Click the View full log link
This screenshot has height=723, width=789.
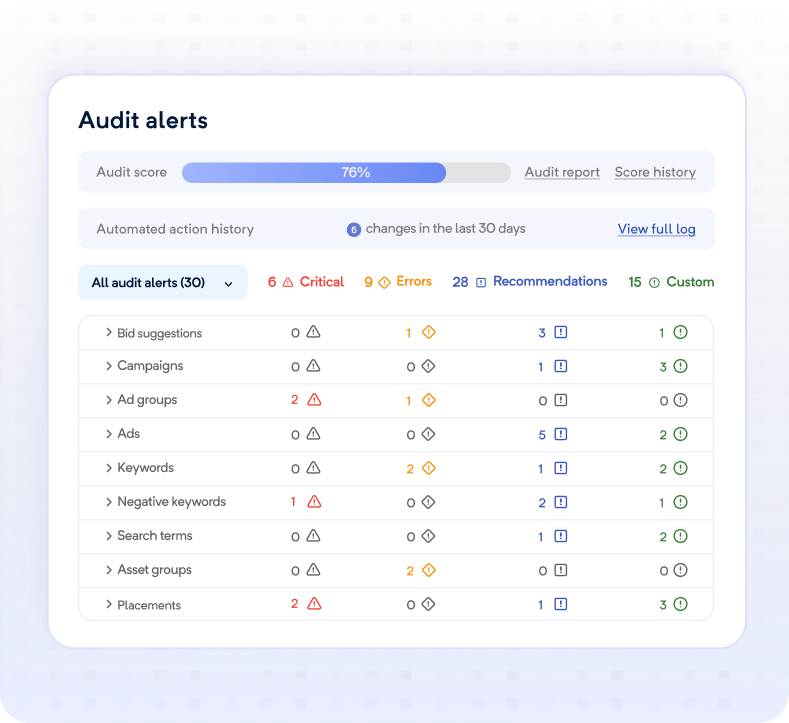pos(657,229)
